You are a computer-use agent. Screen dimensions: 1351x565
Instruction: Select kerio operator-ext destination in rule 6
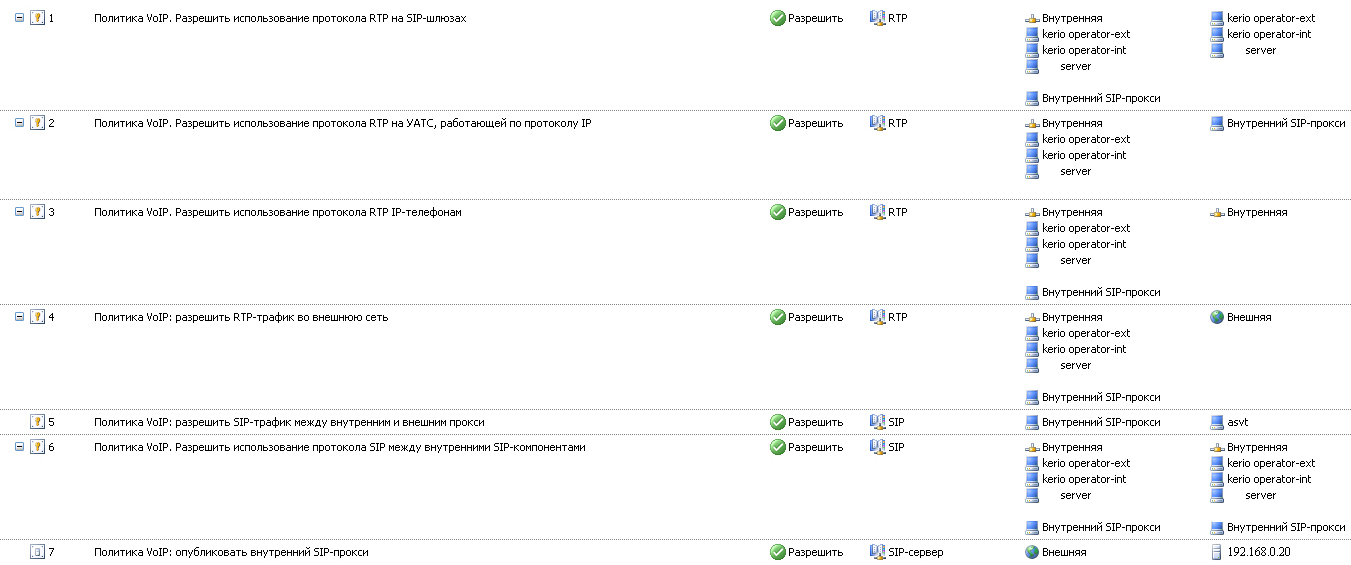tap(1271, 463)
